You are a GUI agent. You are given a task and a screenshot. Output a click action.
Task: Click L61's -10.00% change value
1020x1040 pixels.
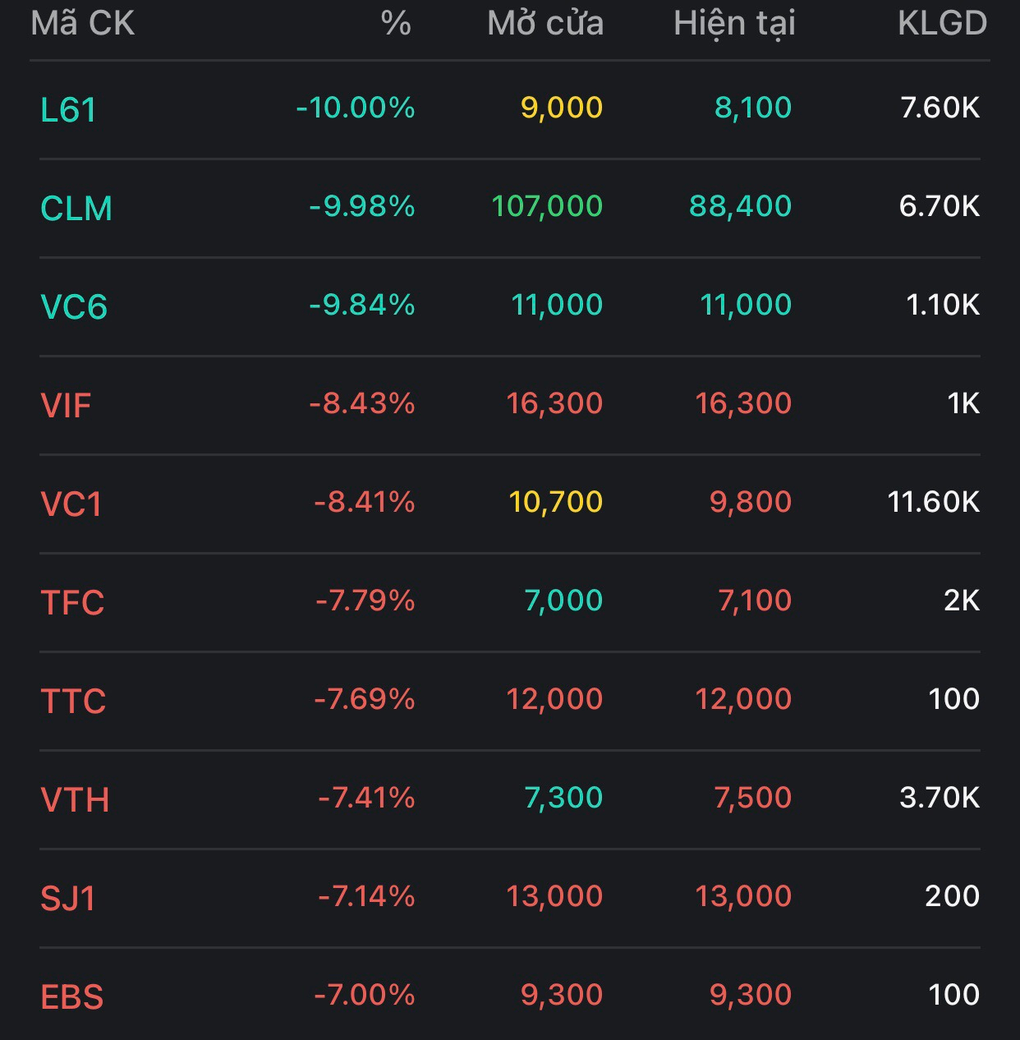[355, 107]
